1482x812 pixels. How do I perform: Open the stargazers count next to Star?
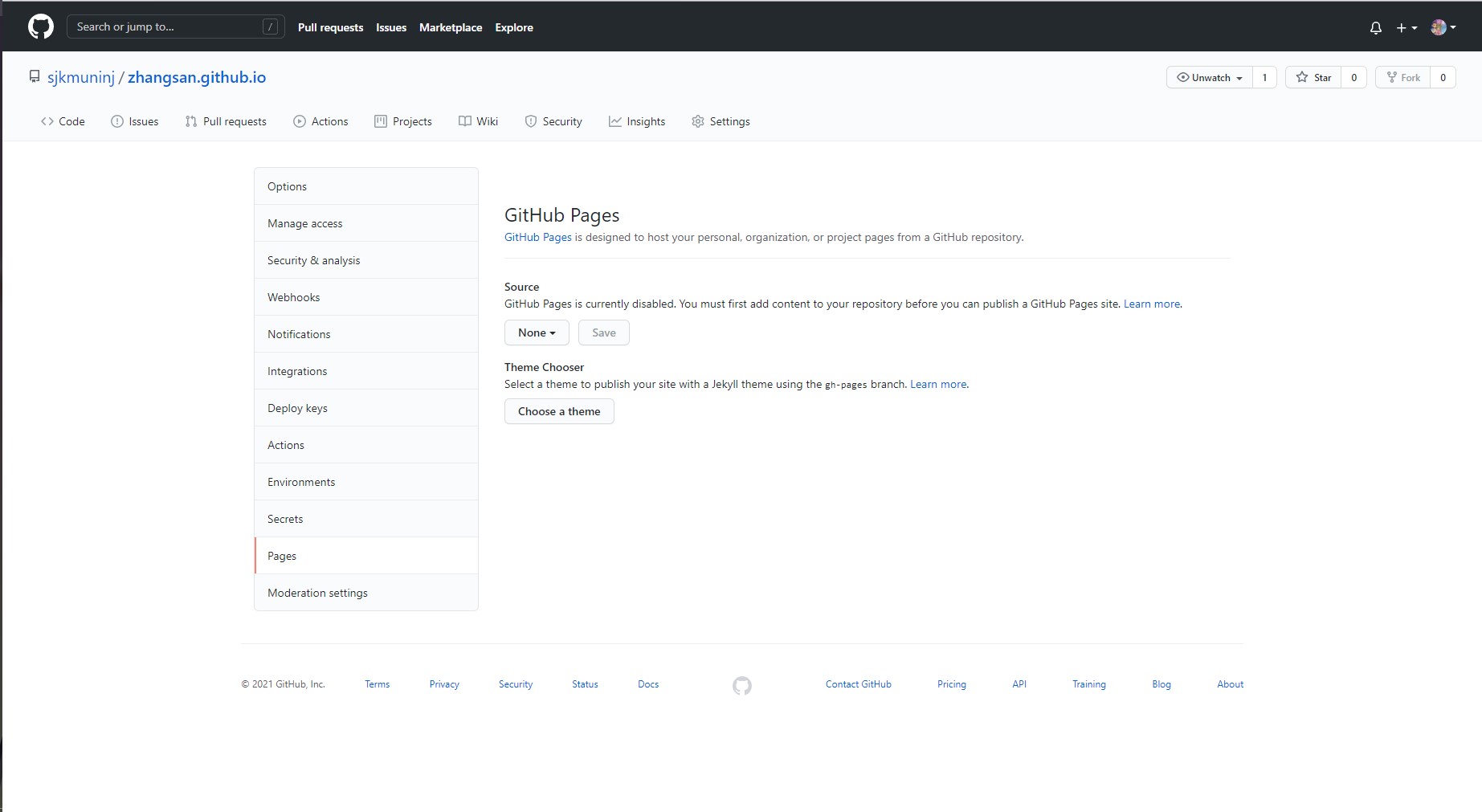click(x=1353, y=77)
